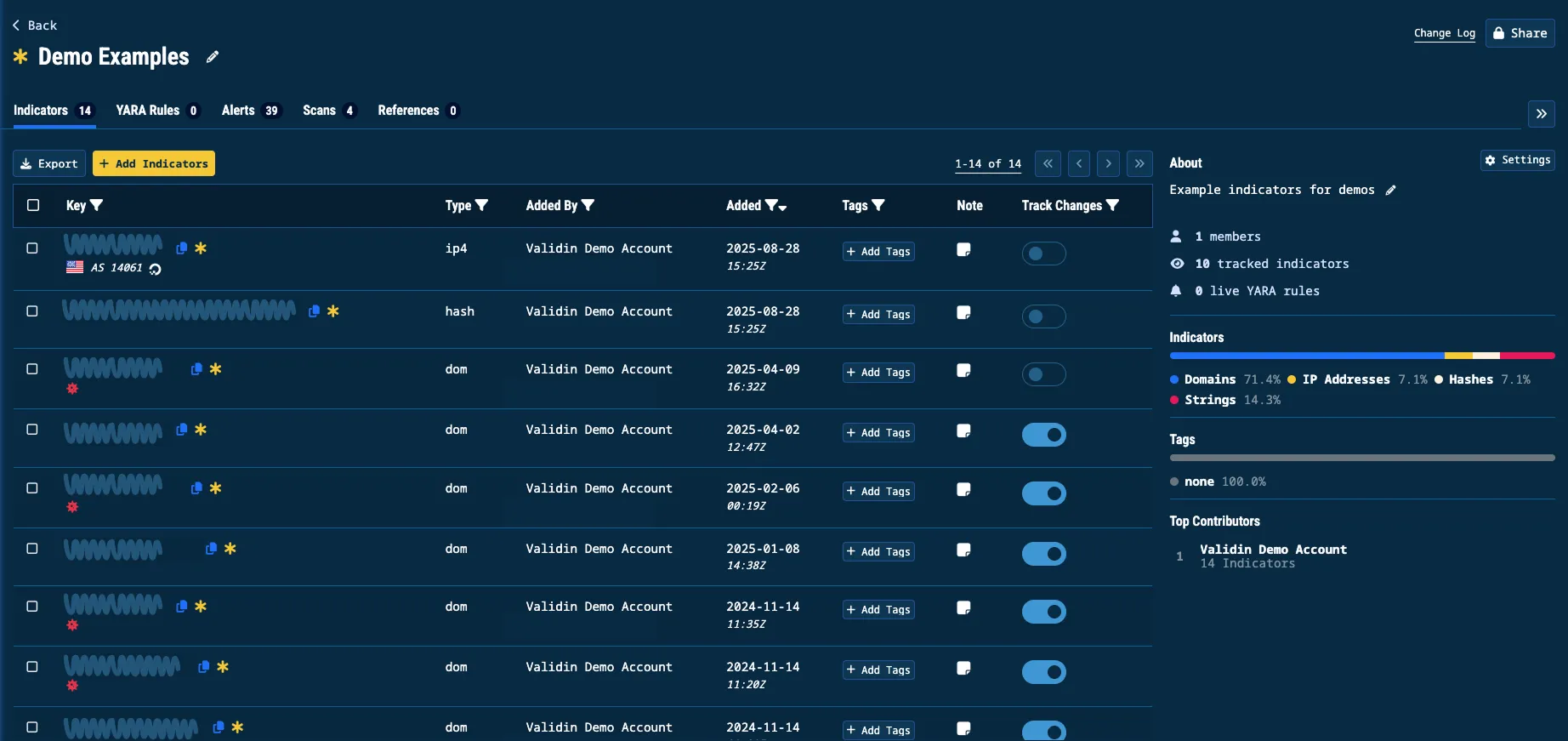Click the pencil icon beside Demo Examples title

(213, 57)
